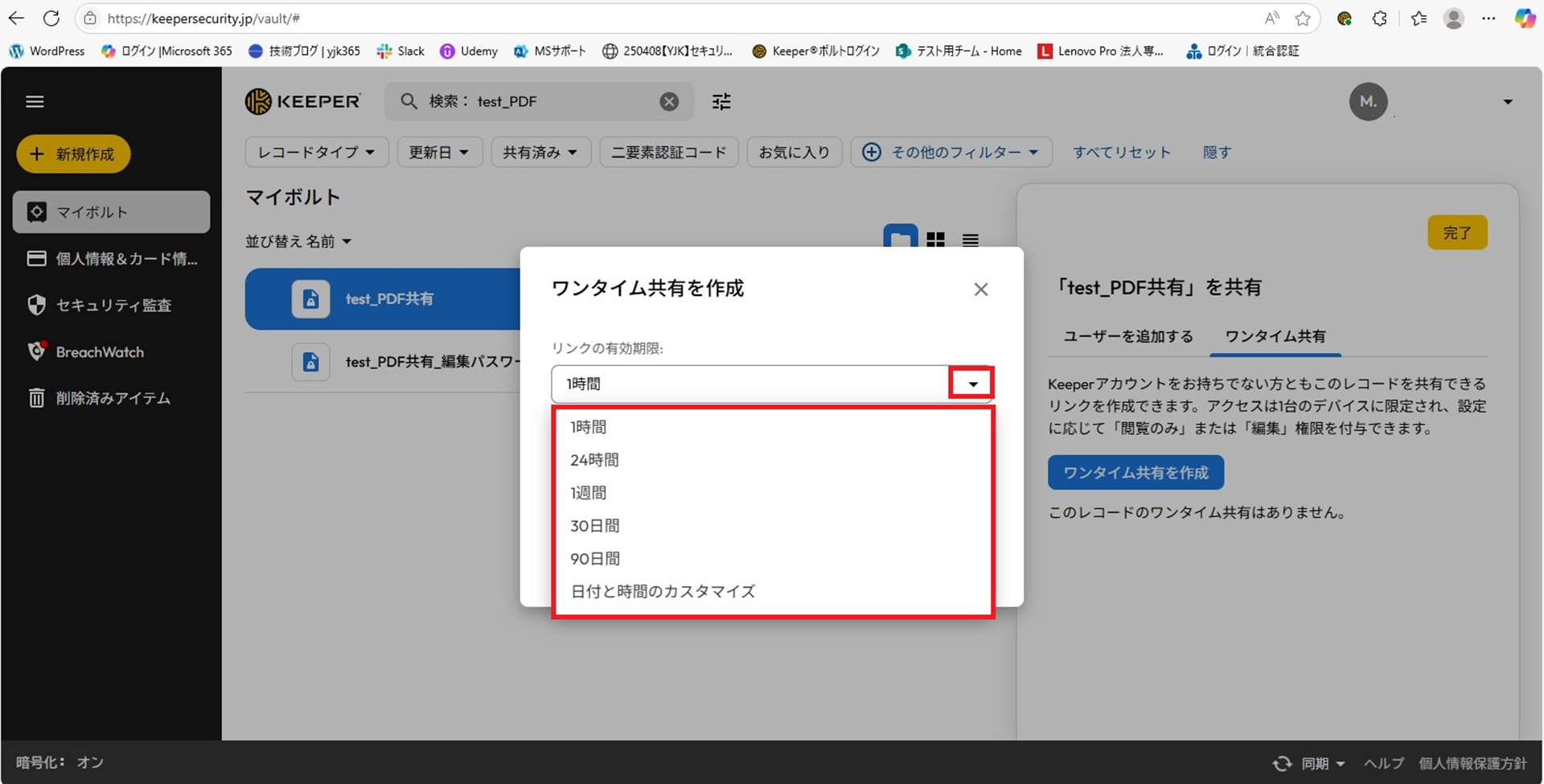Open セキュリティ監査 in the sidebar
This screenshot has width=1544, height=784.
coord(113,306)
